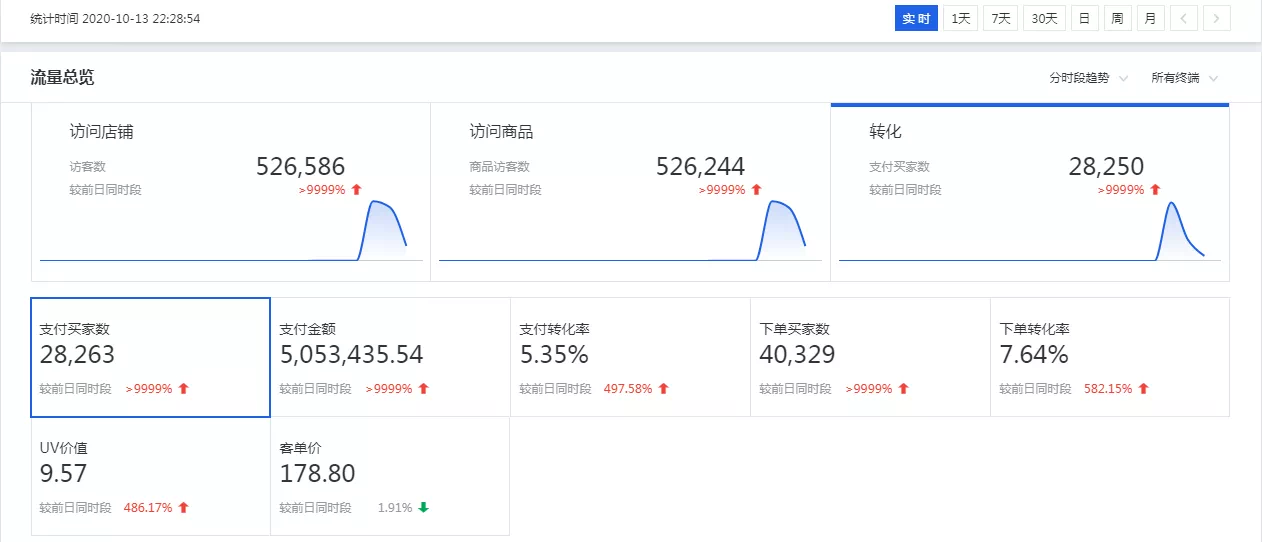Select the 下单买家数 metric card

click(x=870, y=357)
